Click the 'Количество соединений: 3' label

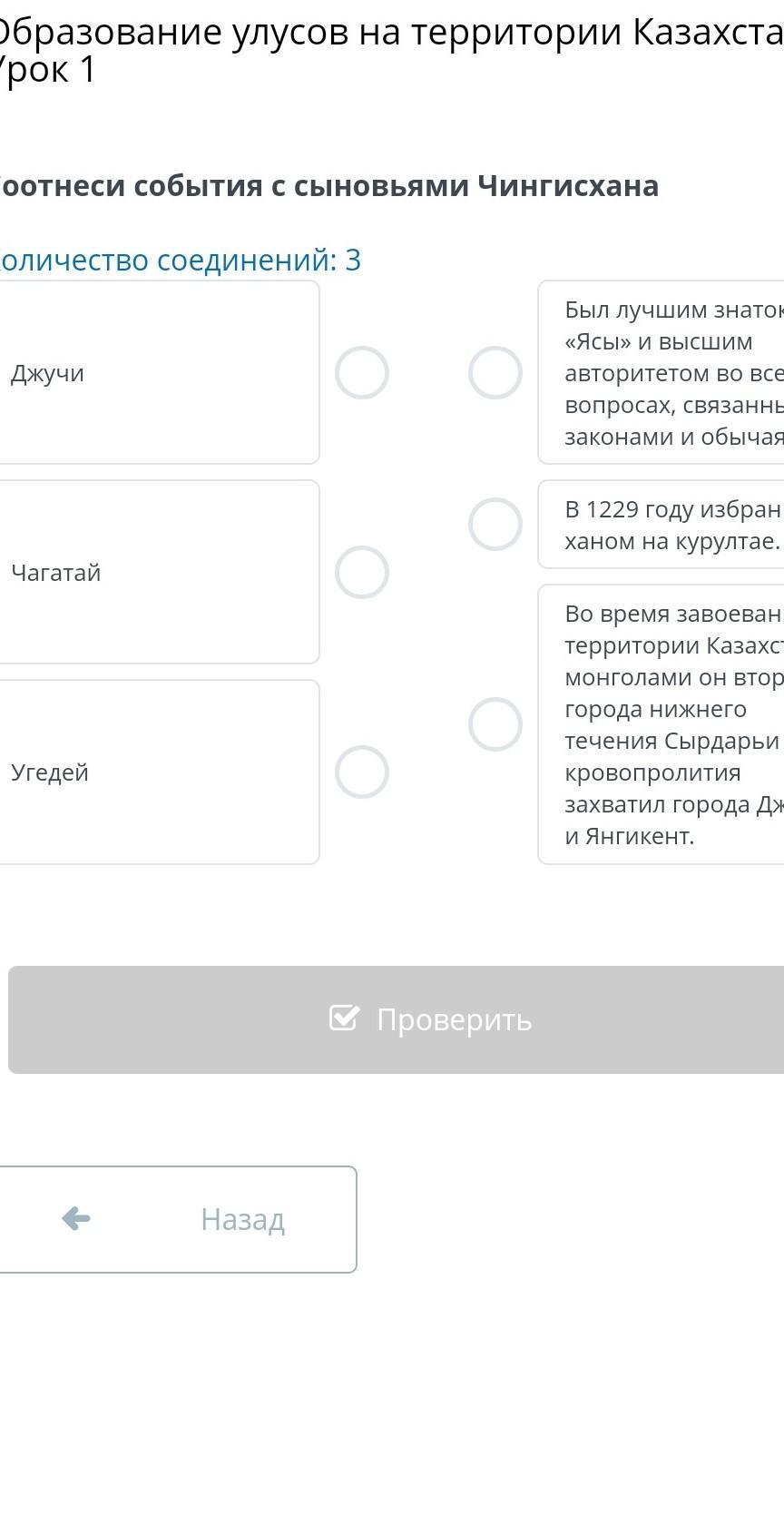coord(179,261)
